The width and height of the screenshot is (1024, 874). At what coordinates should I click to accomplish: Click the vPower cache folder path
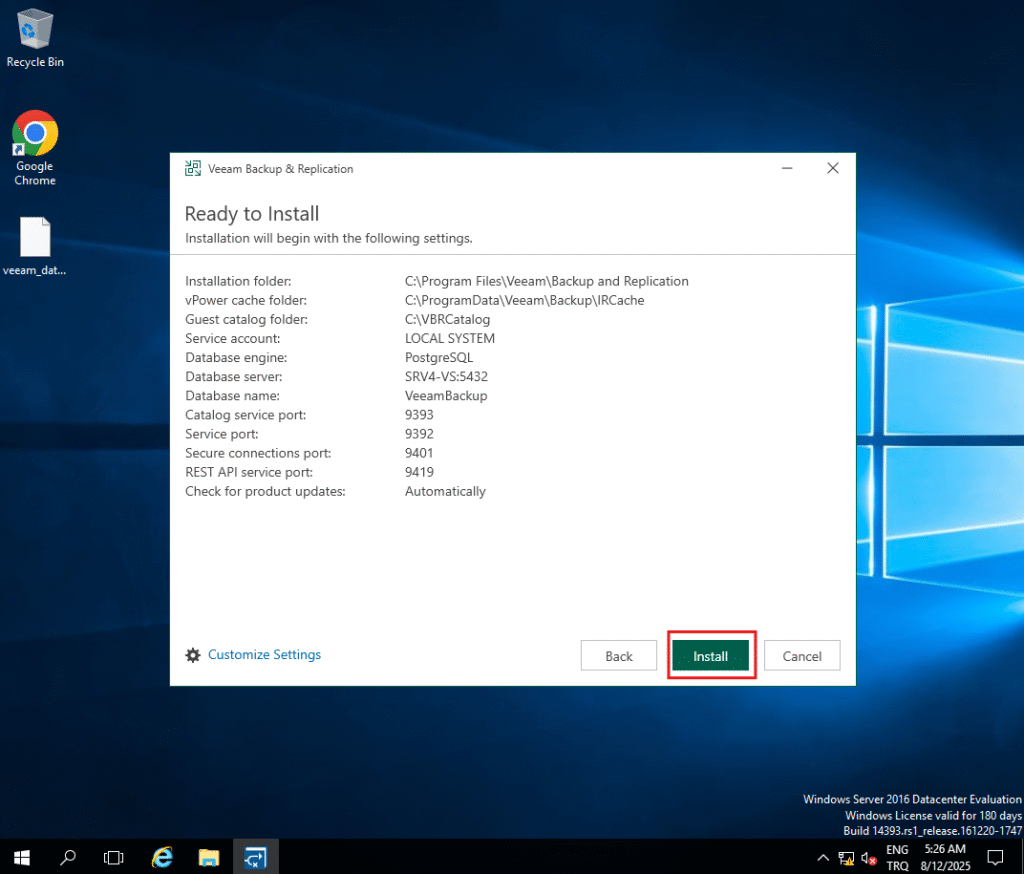coord(524,300)
